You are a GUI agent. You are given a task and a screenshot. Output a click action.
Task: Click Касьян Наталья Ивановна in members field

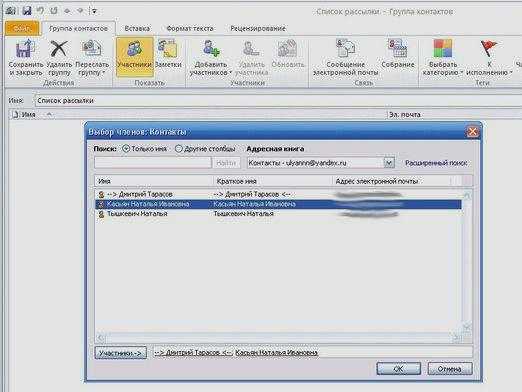[x=276, y=352]
